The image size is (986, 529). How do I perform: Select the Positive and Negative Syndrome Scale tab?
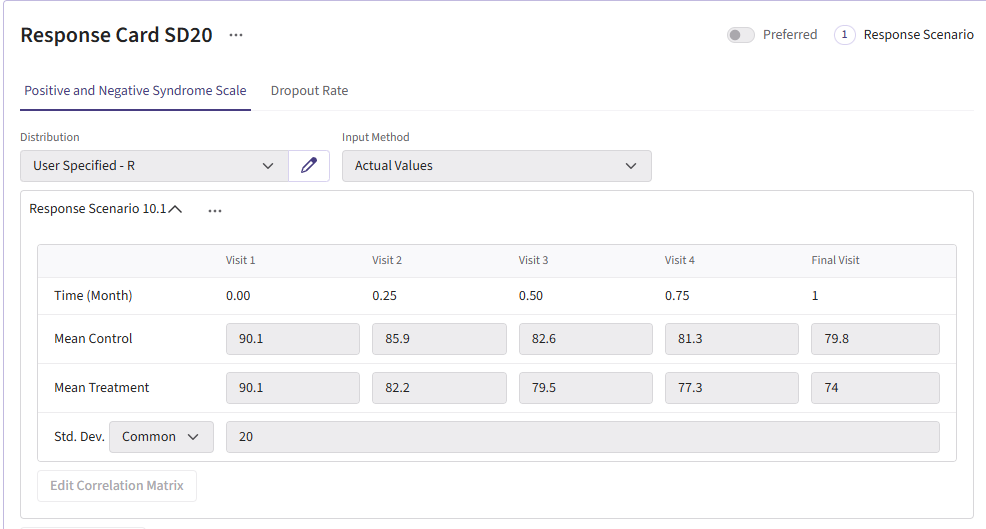(x=135, y=91)
